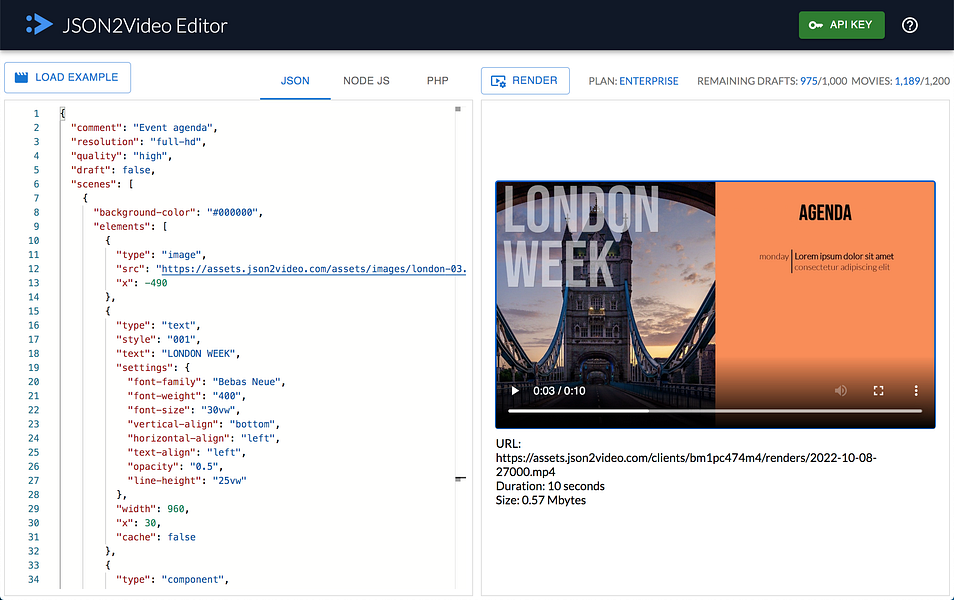Switch to the NODE JS tab
The width and height of the screenshot is (954, 600).
point(365,81)
